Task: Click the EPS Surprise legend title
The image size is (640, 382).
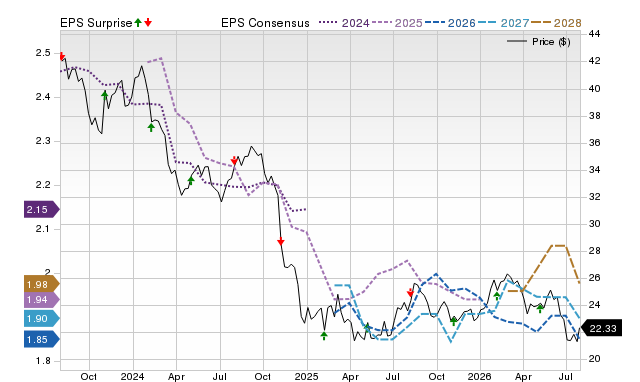Action: 96,23
